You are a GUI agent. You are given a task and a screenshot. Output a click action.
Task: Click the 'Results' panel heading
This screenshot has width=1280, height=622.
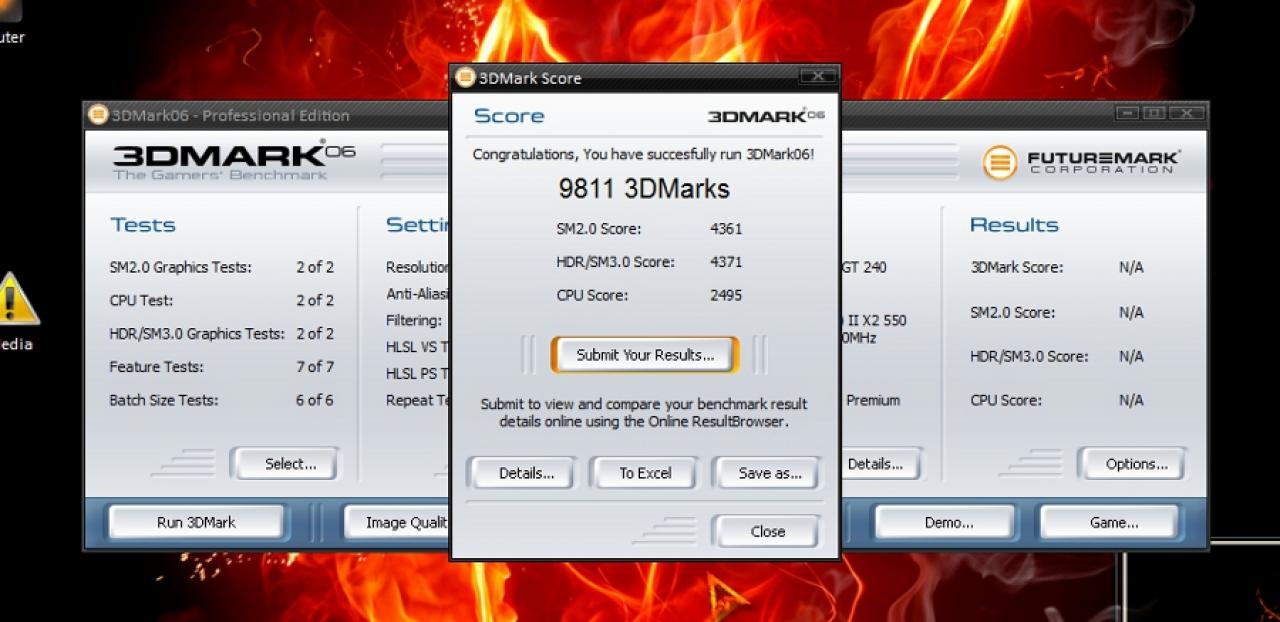click(1014, 225)
